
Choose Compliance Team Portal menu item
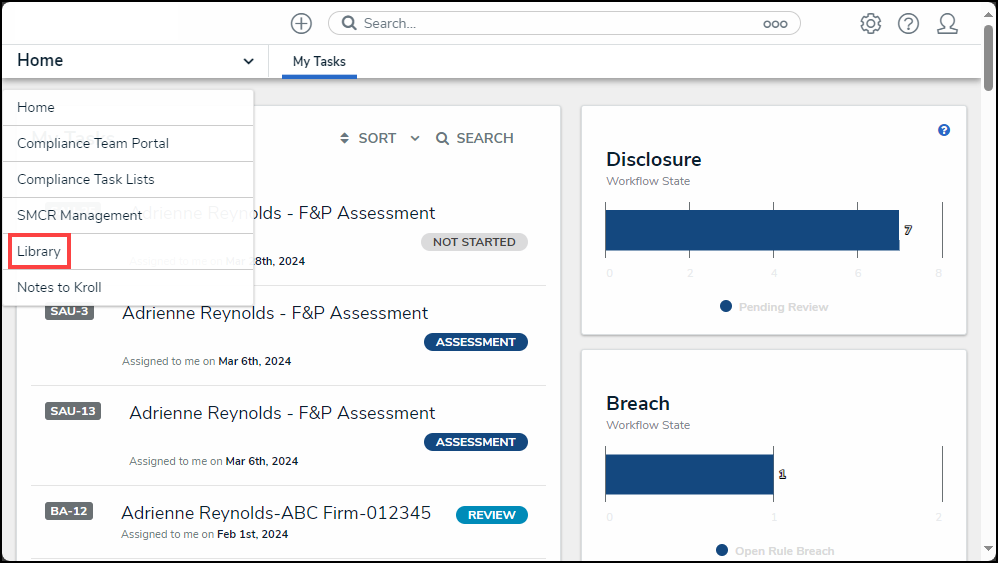coord(93,143)
